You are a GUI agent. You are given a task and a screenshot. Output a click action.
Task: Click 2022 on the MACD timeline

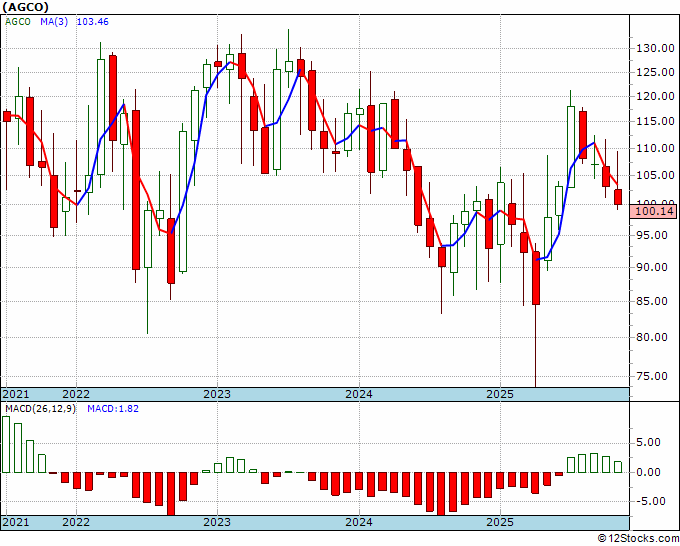76,522
